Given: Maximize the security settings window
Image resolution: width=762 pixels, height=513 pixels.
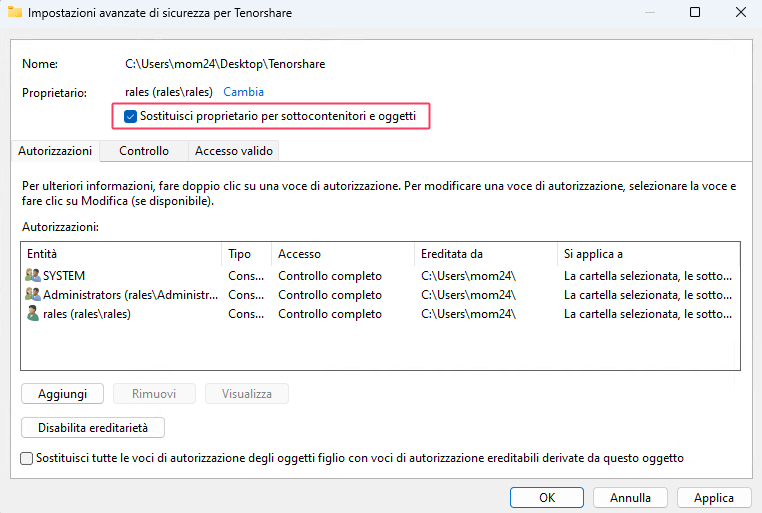Looking at the screenshot, I should click(695, 13).
